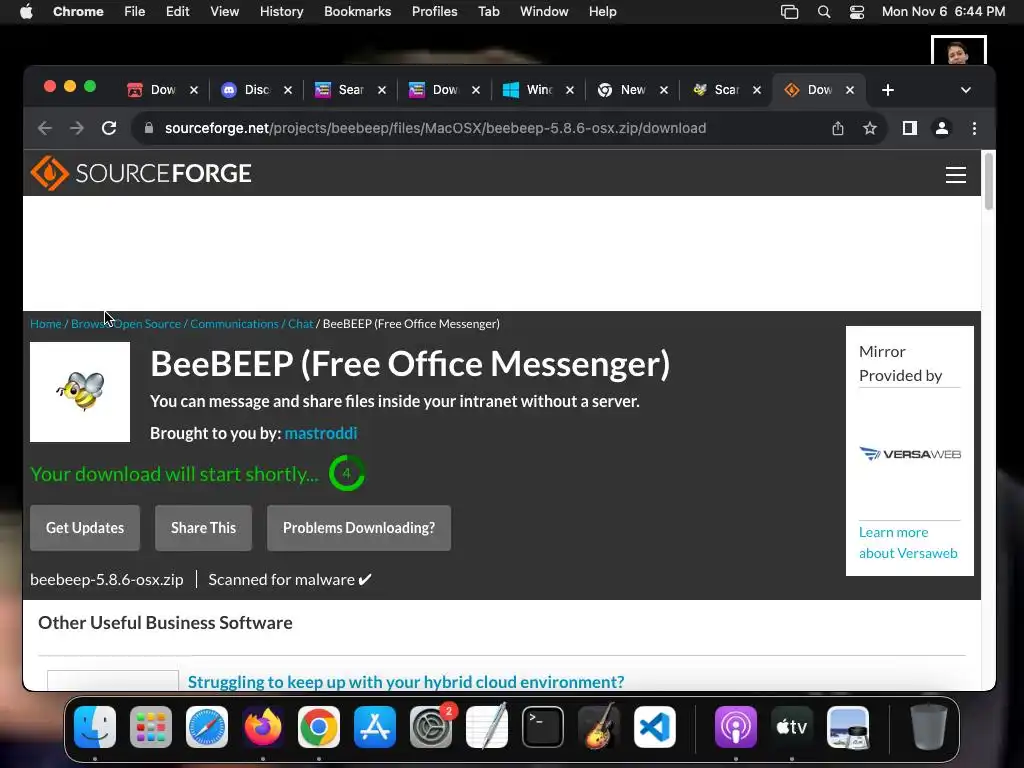Viewport: 1024px width, 768px height.
Task: Open the File menu
Action: pyautogui.click(x=135, y=12)
